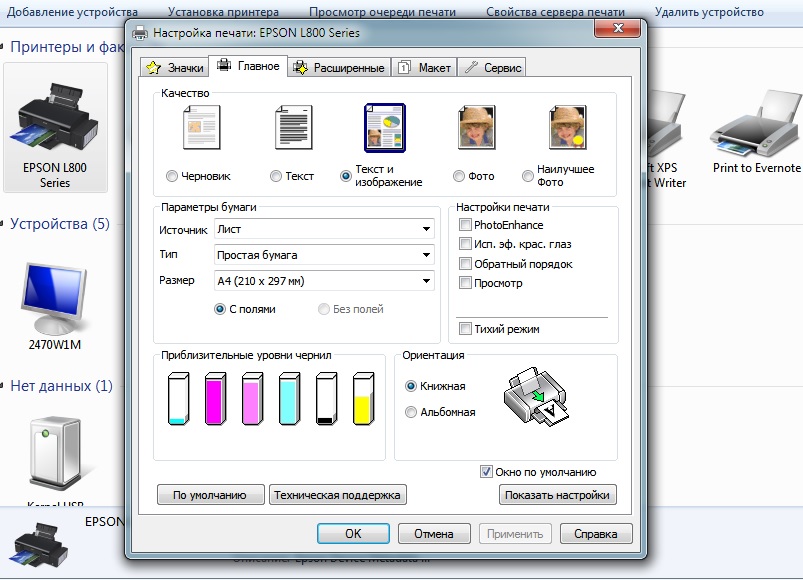Click the printer icon in the dialog title bar
This screenshot has width=803, height=580.
140,33
